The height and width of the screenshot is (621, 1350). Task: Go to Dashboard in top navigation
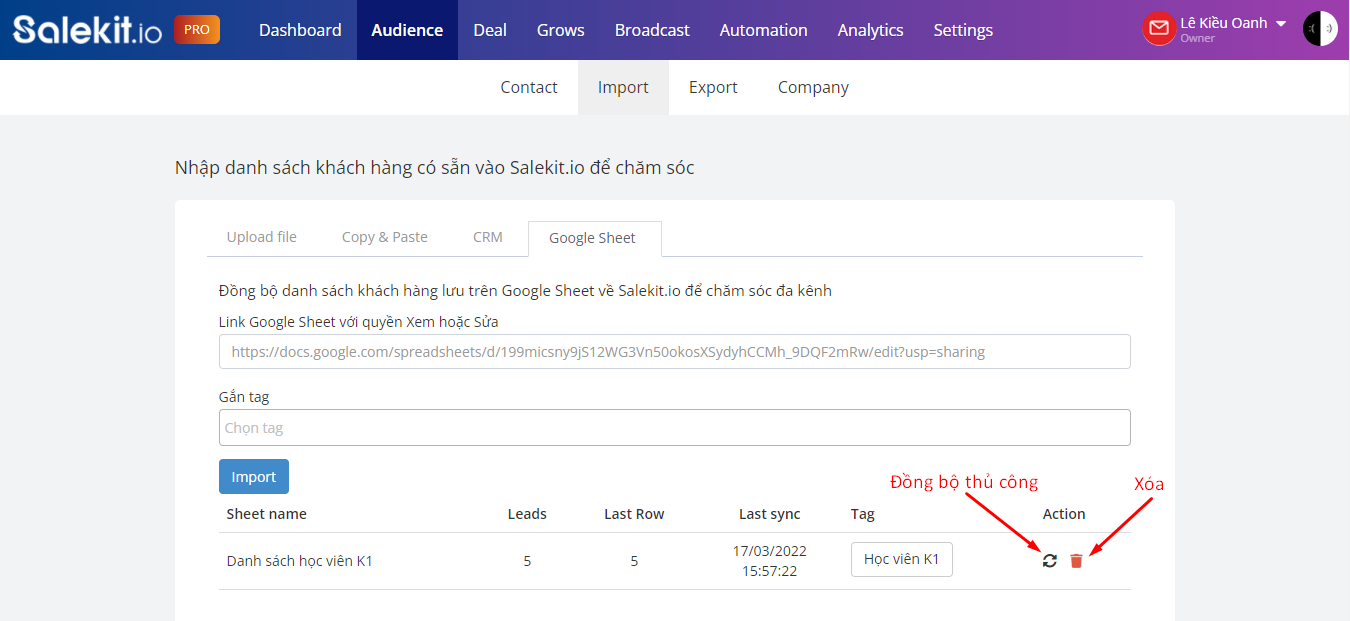(300, 30)
